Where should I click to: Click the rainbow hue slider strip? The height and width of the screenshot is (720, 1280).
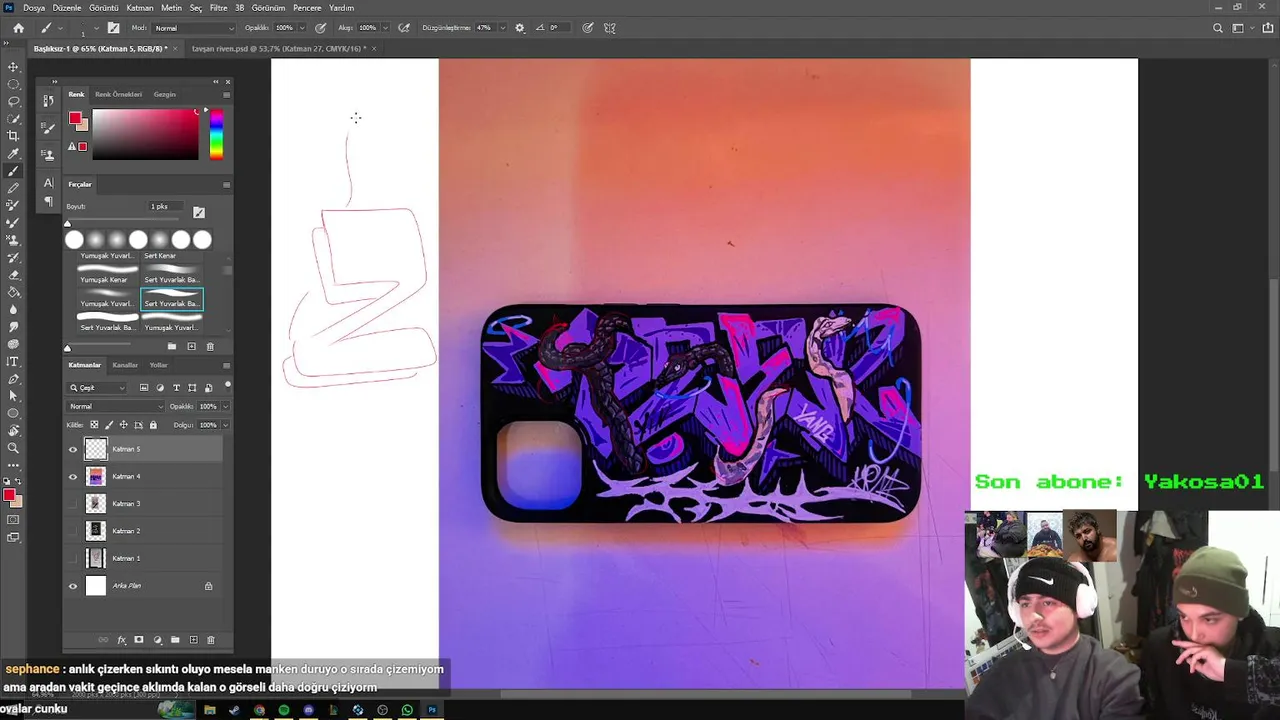pyautogui.click(x=216, y=134)
